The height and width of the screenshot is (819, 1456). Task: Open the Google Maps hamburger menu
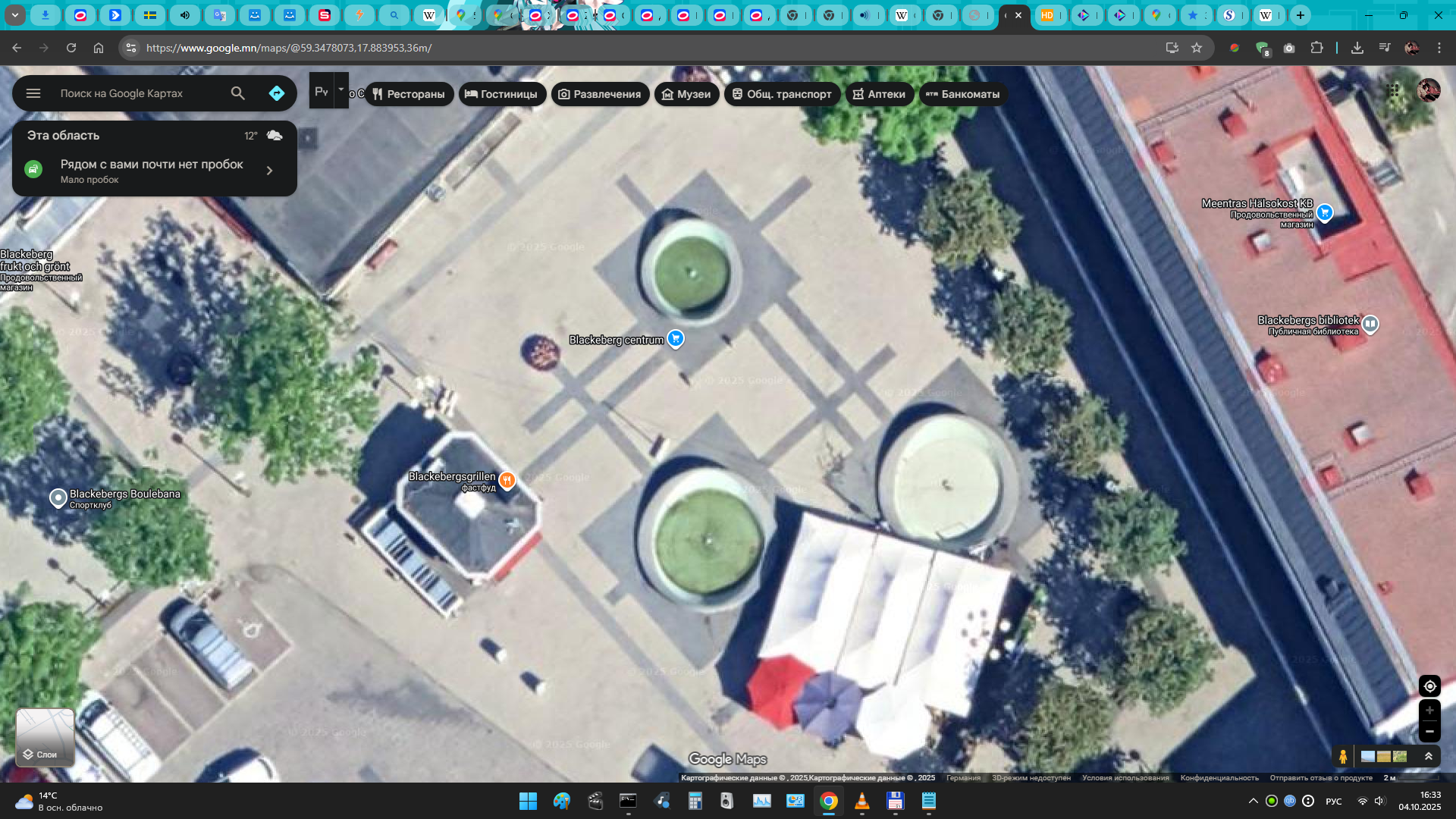click(x=33, y=93)
